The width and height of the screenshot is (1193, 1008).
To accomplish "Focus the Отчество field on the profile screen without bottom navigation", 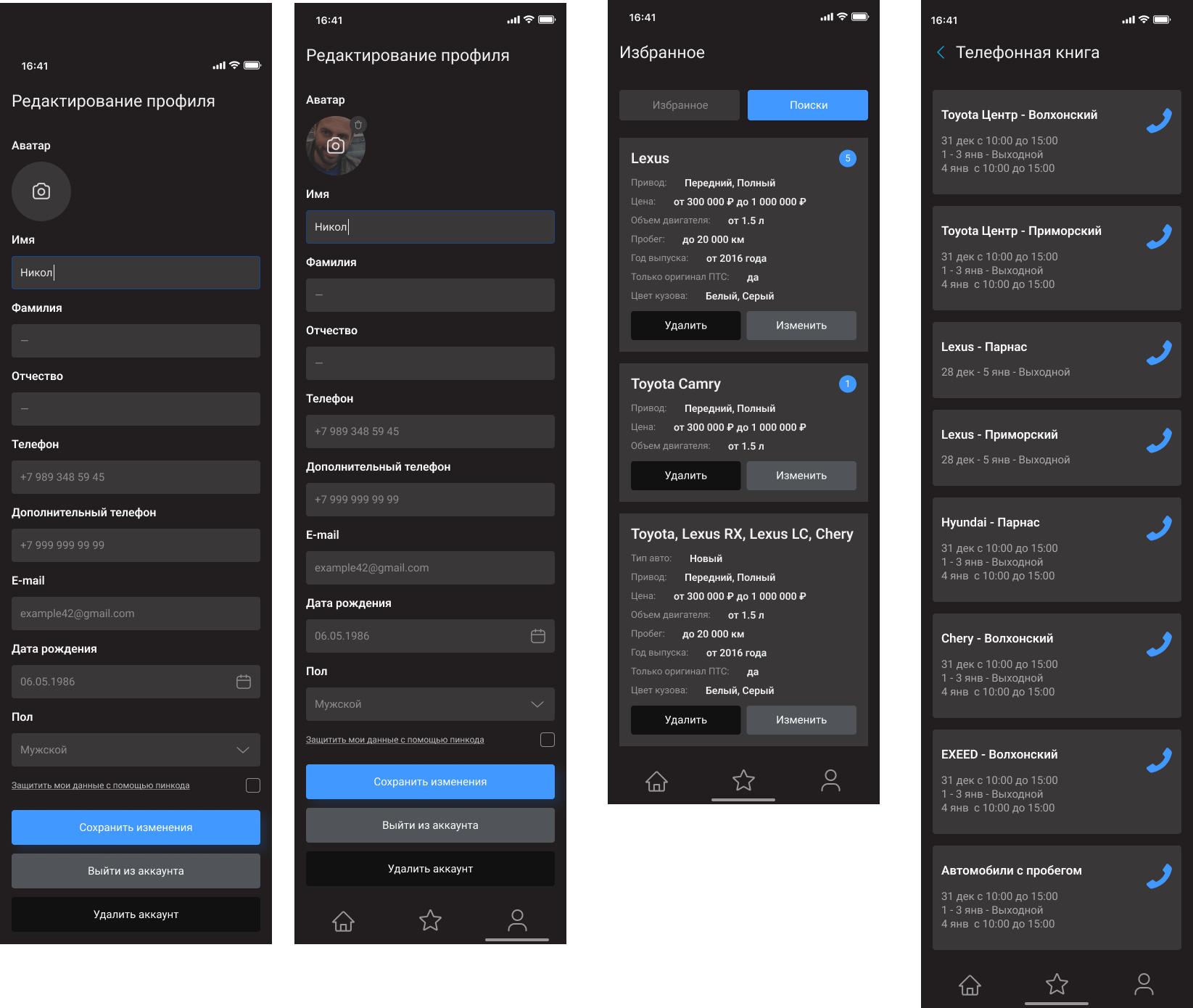I will tap(136, 409).
